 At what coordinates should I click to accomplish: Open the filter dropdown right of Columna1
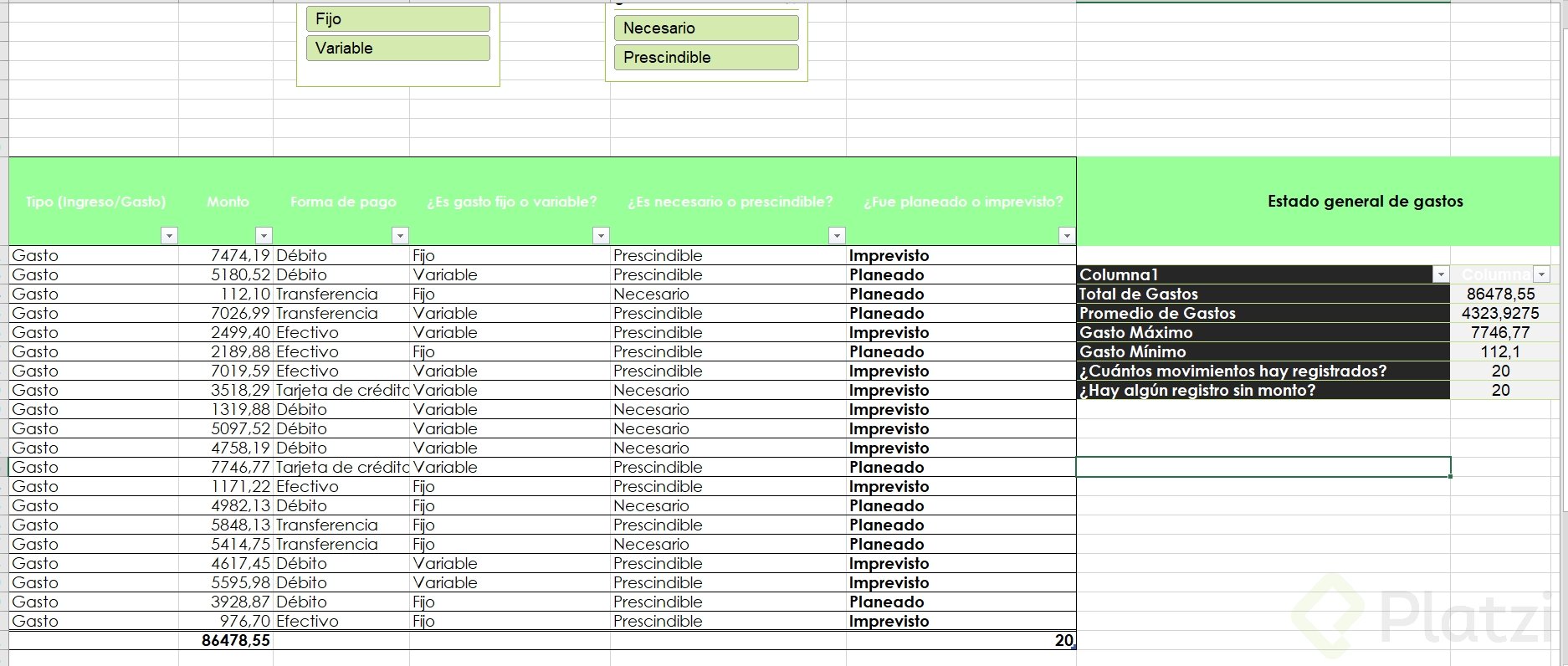click(1541, 274)
